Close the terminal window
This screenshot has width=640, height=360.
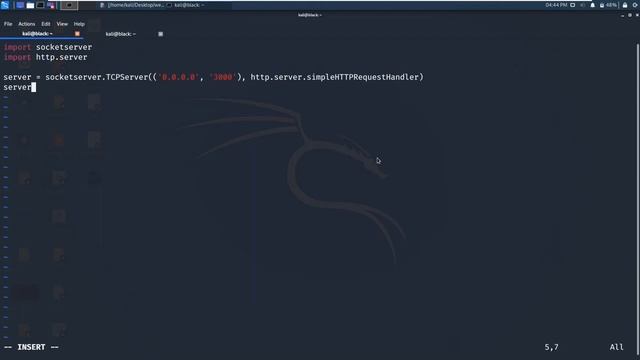click(x=637, y=15)
